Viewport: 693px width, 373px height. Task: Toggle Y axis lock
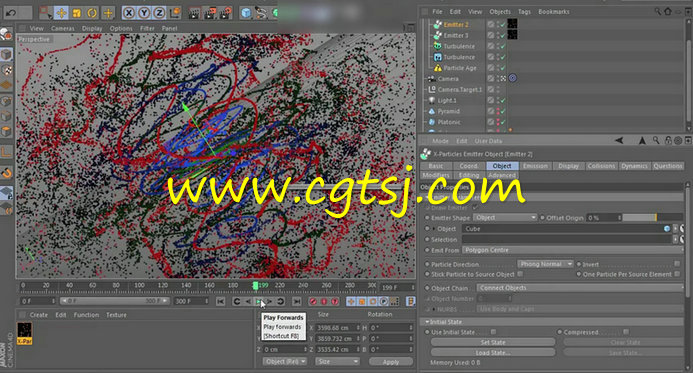pyautogui.click(x=144, y=13)
